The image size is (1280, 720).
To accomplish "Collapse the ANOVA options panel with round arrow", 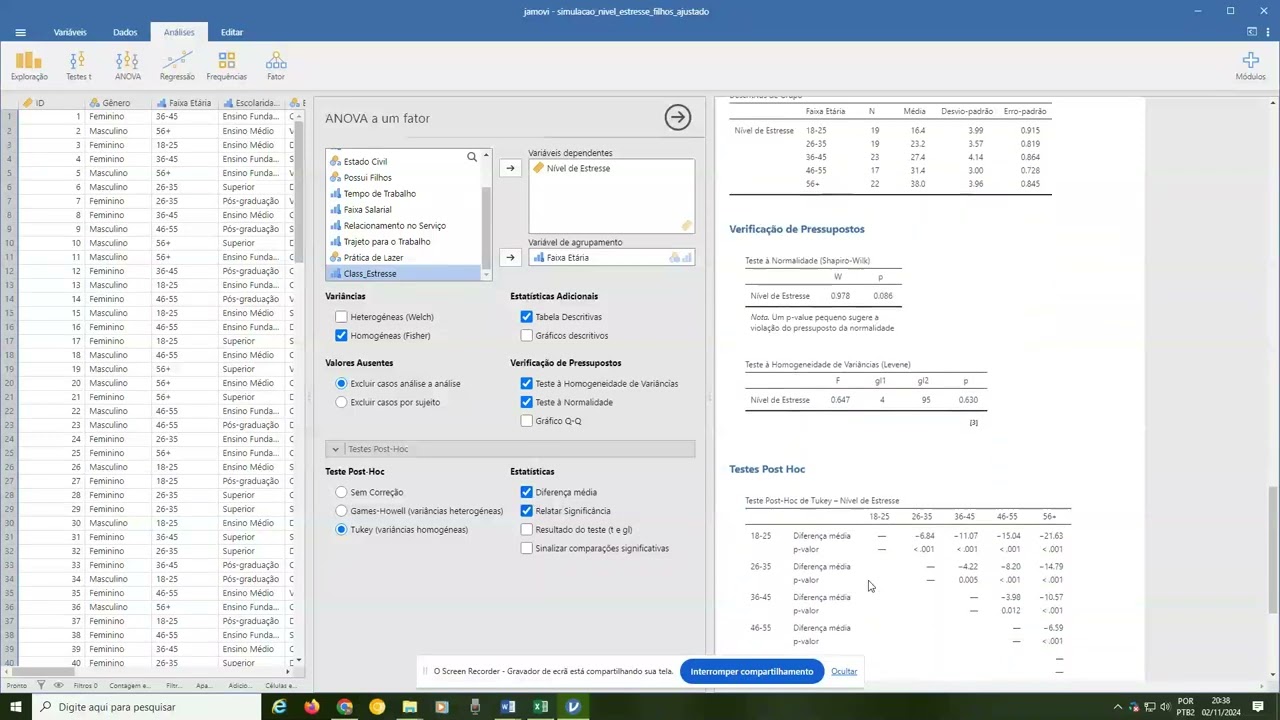I will (677, 118).
